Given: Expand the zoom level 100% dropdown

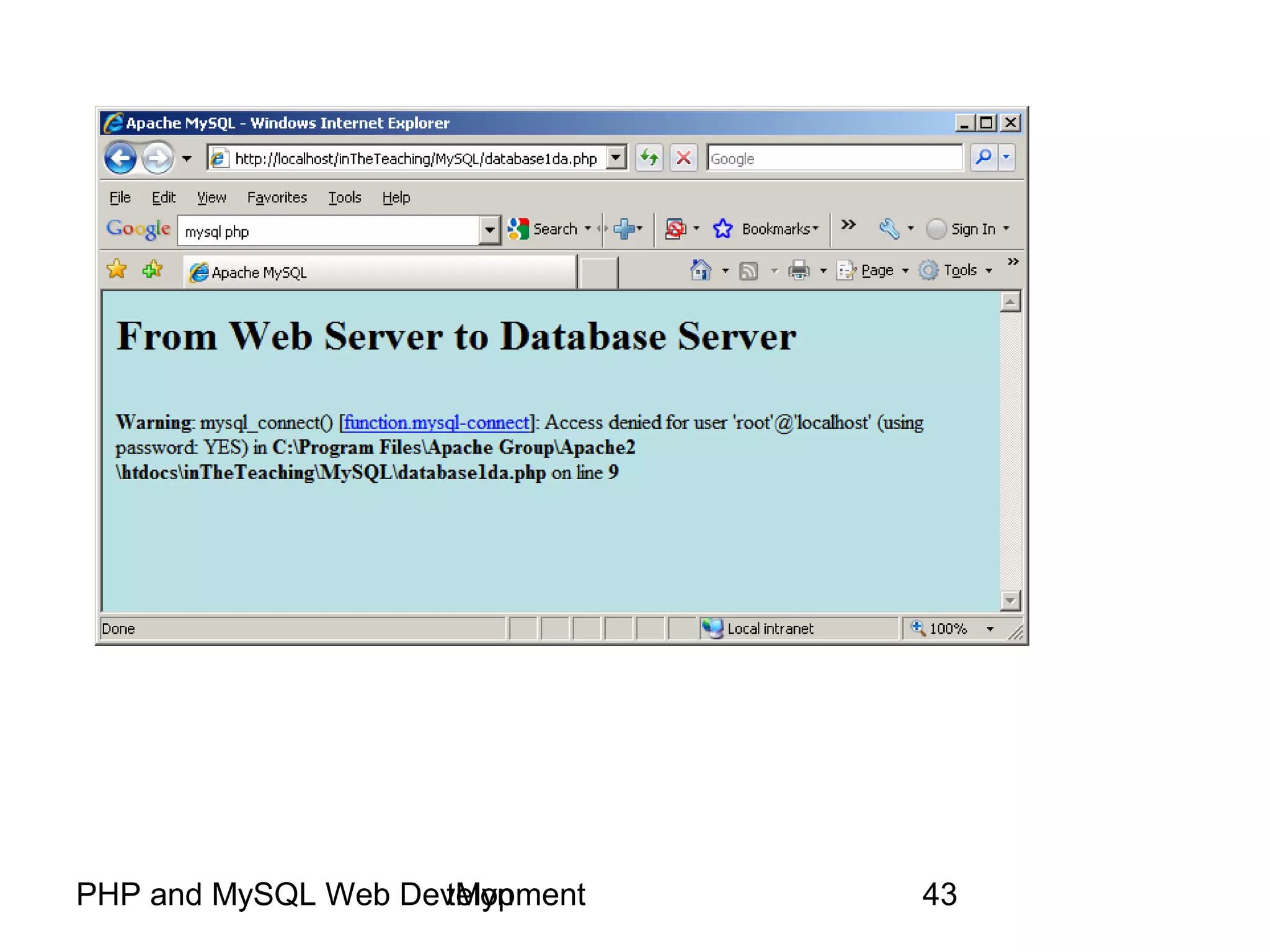Looking at the screenshot, I should (x=990, y=629).
